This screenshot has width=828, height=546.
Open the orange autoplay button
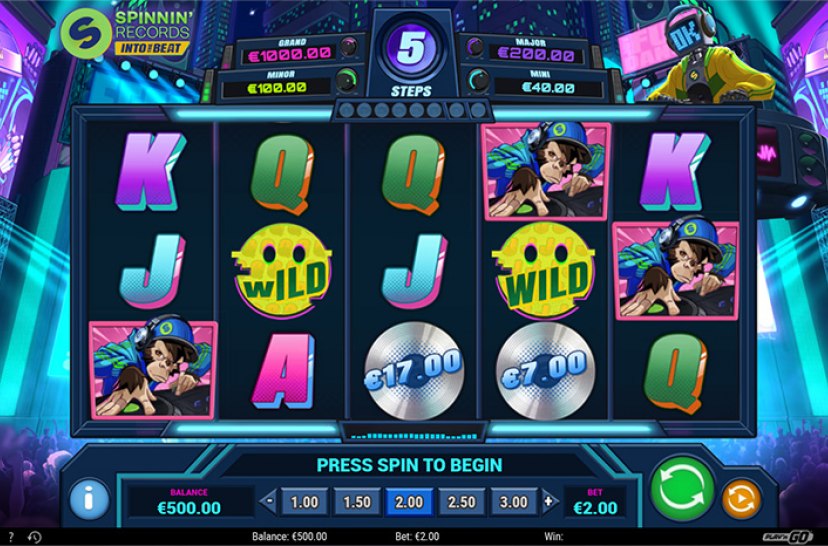(741, 498)
